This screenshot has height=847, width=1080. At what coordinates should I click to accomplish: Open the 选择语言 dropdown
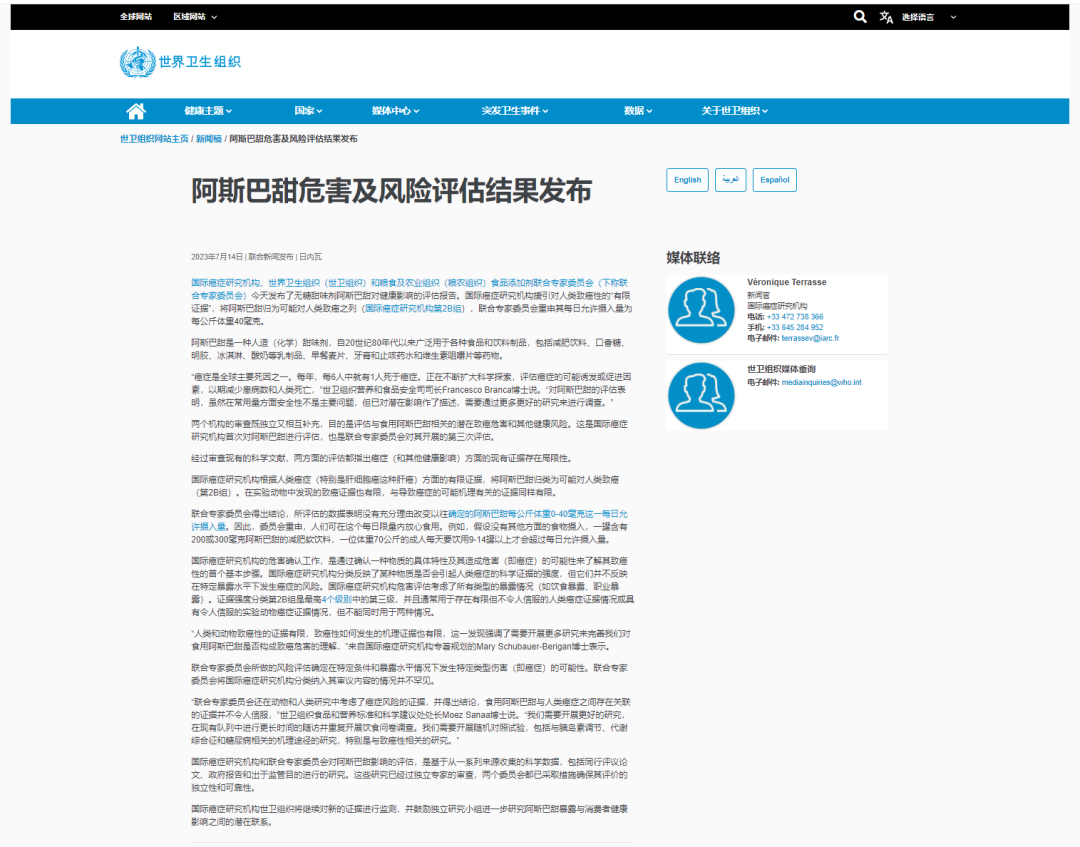[925, 17]
